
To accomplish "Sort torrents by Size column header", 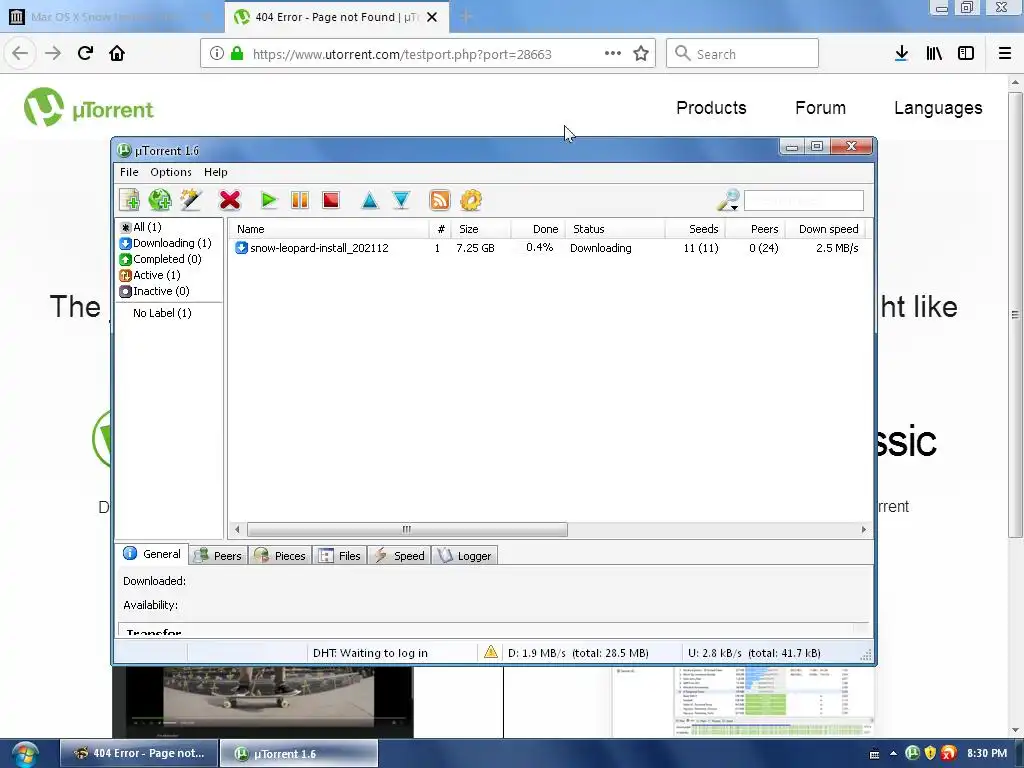I will point(481,229).
